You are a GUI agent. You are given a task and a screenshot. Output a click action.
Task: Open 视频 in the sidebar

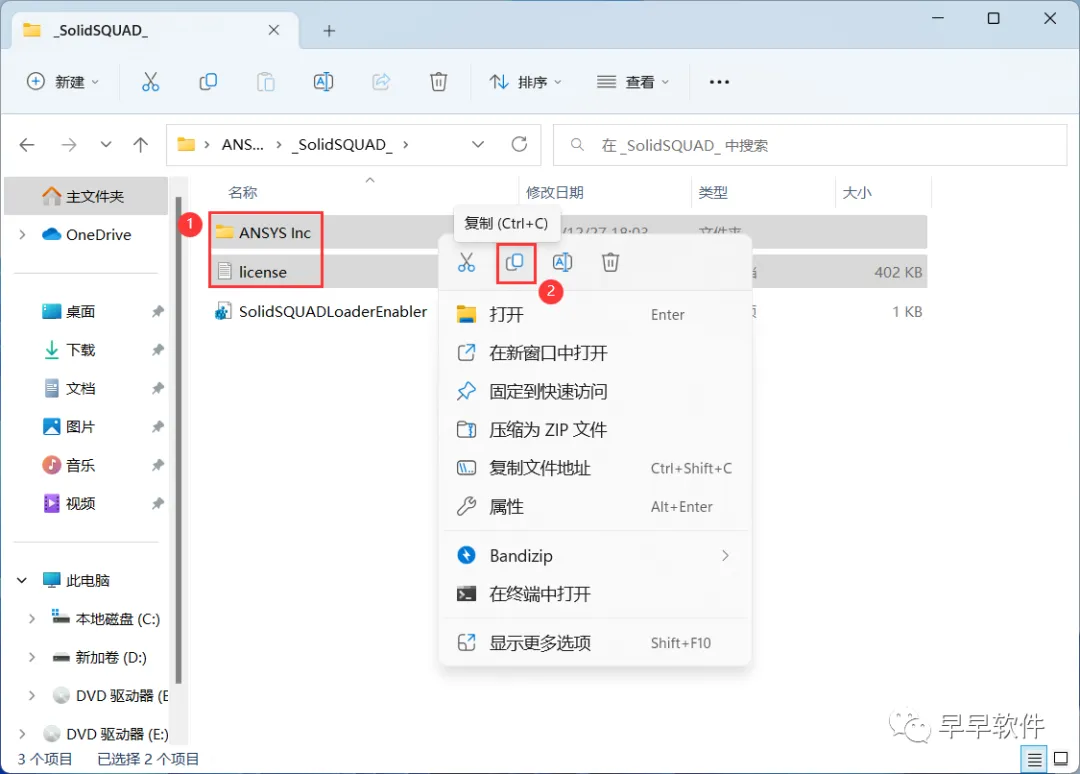point(80,504)
